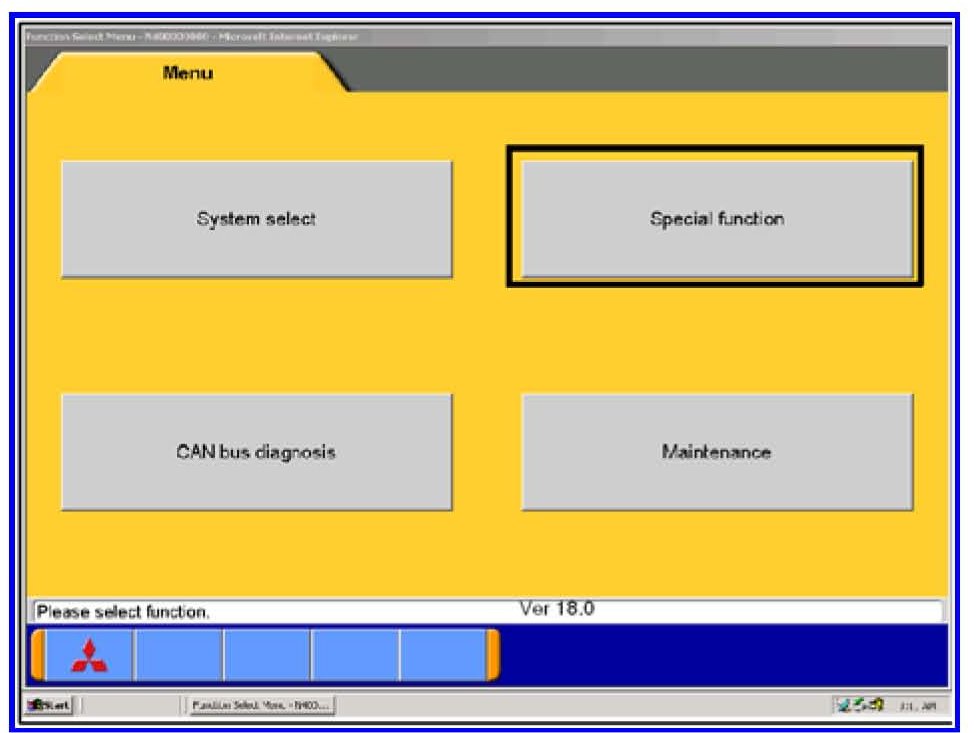Screen dimensions: 979x733
Task: Click the orange handle at toolbar's left end
Action: pos(38,656)
